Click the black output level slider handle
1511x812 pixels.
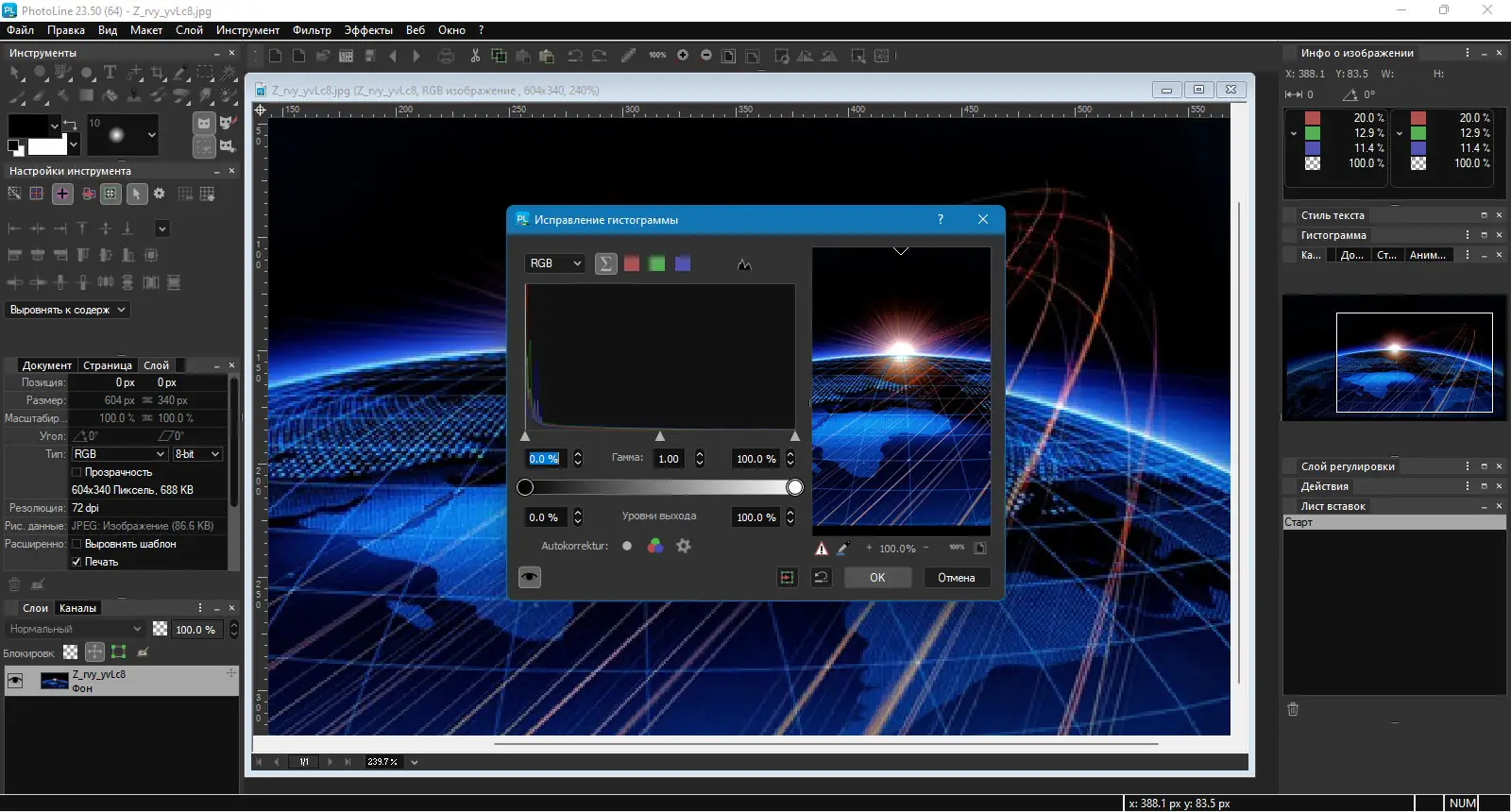click(x=525, y=487)
